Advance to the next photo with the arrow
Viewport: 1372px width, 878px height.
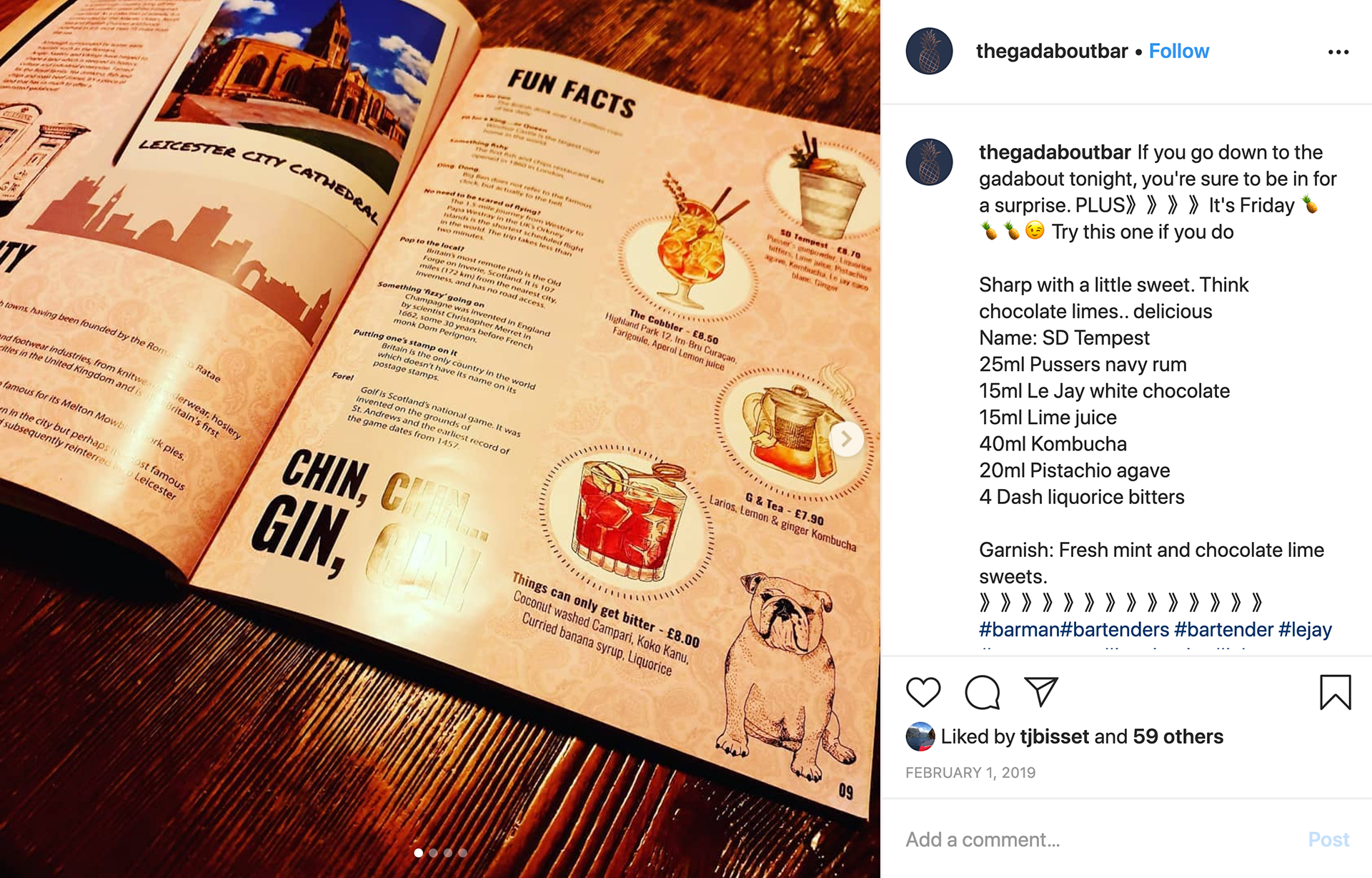click(846, 439)
